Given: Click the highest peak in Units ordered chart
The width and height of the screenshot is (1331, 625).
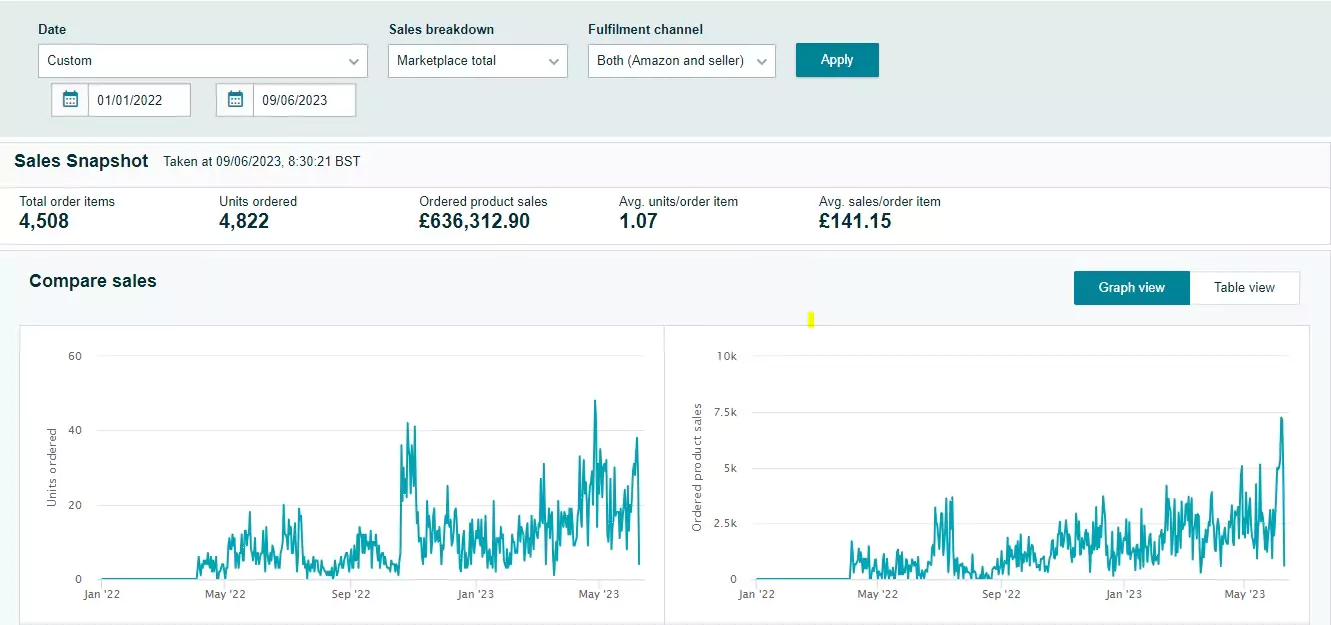Looking at the screenshot, I should (x=595, y=402).
